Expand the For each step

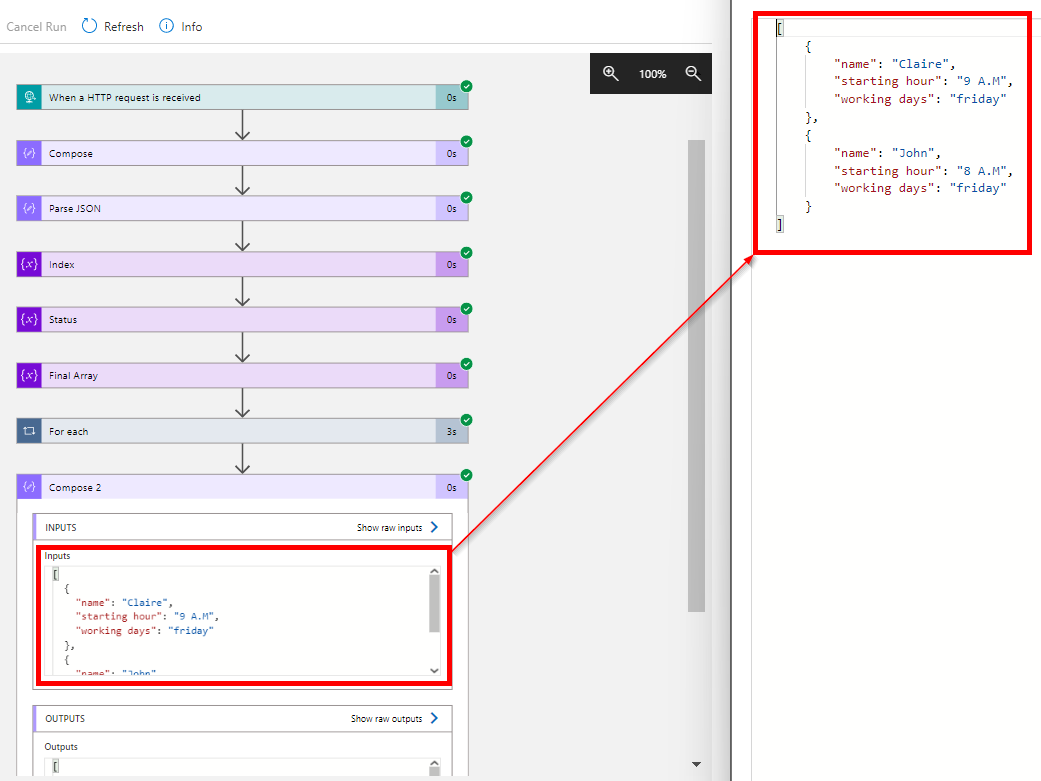point(242,431)
